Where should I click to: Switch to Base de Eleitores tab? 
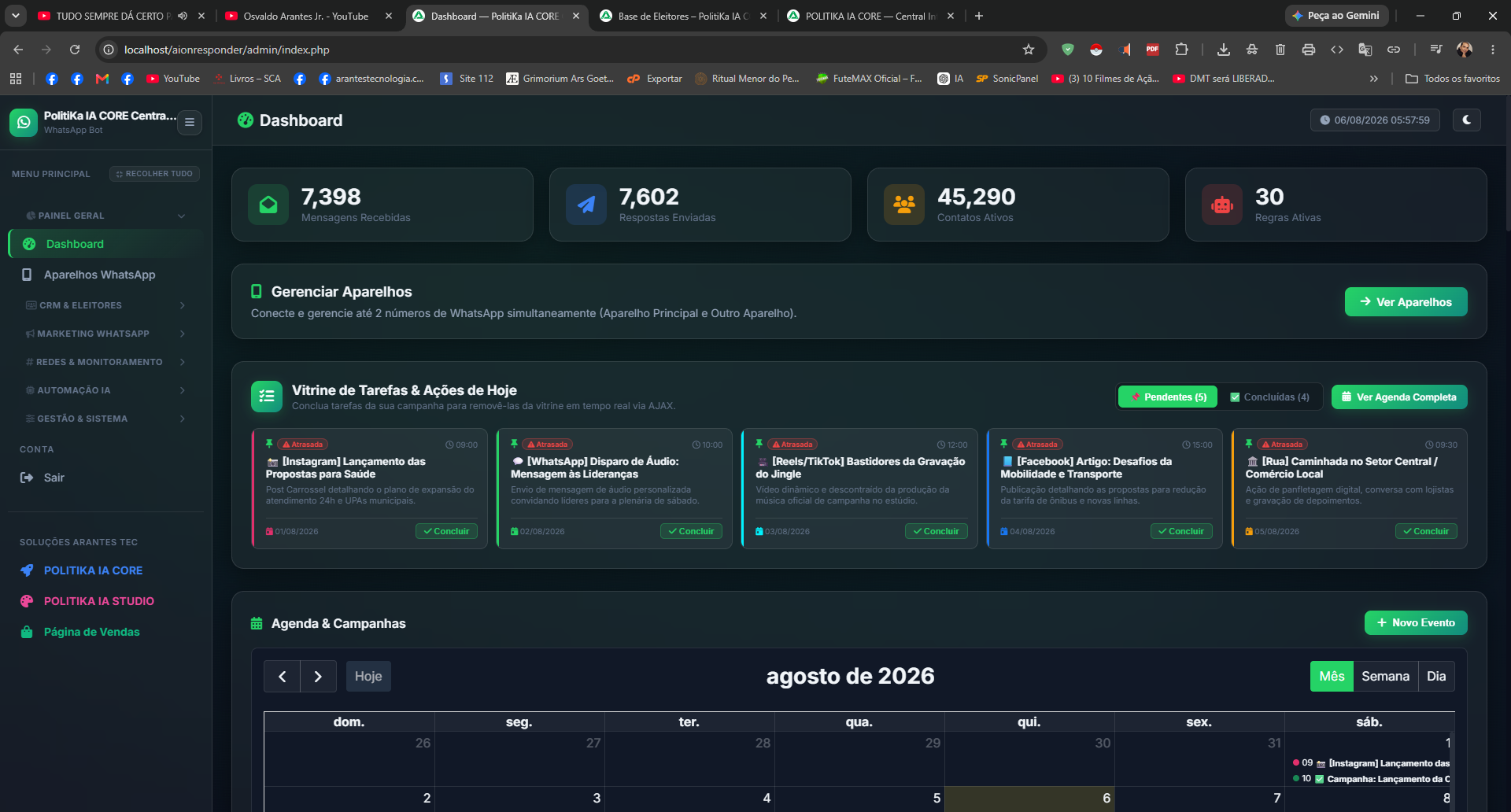[x=683, y=16]
